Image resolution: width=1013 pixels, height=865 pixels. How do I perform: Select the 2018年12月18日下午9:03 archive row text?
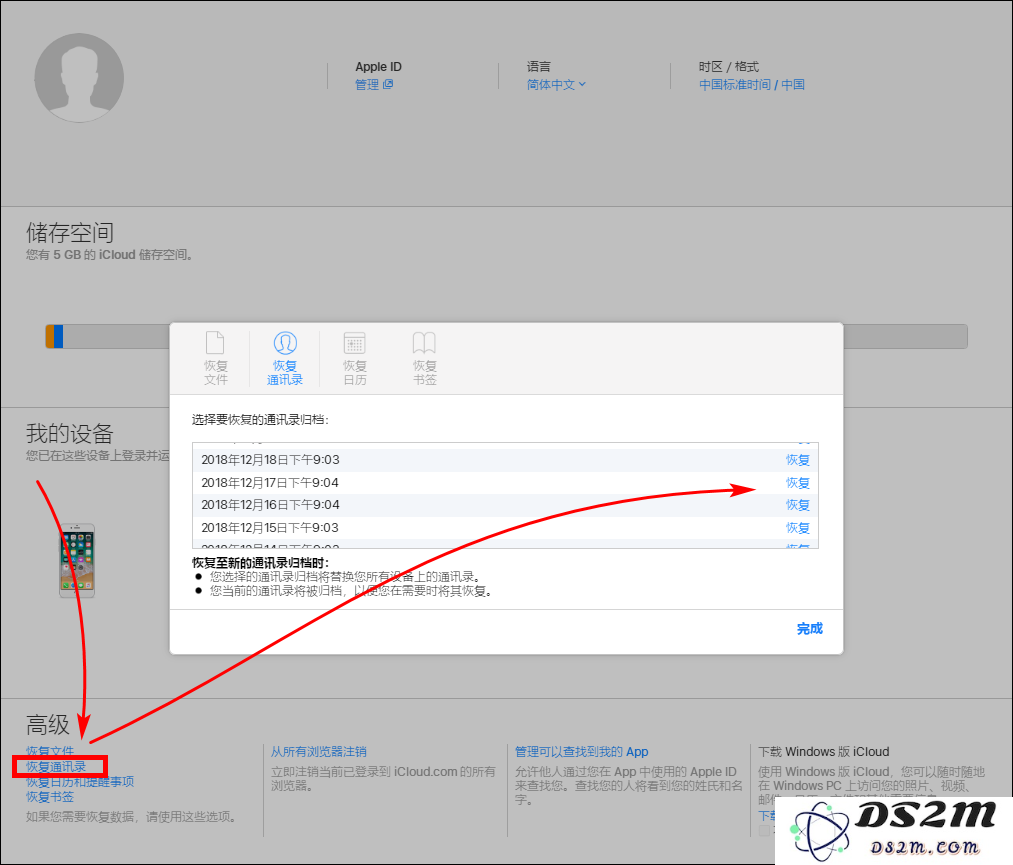click(270, 460)
